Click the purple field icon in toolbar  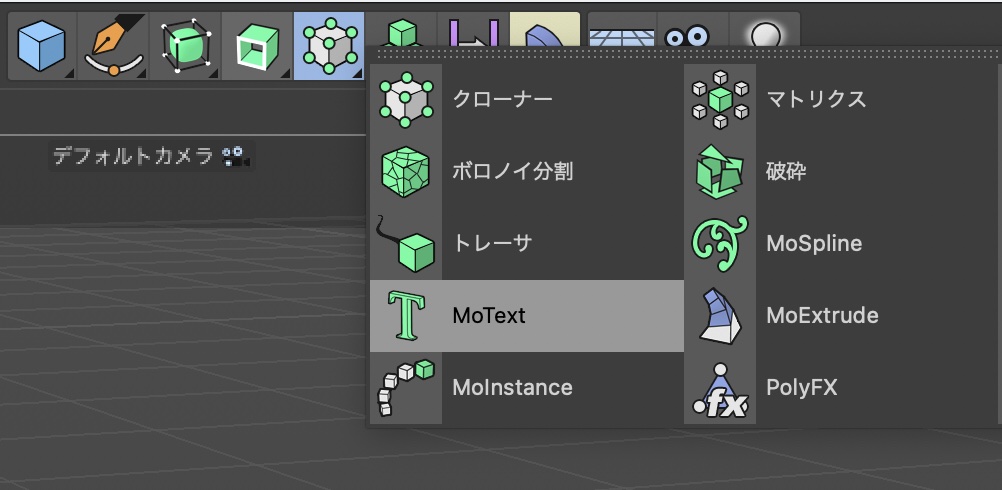(473, 32)
